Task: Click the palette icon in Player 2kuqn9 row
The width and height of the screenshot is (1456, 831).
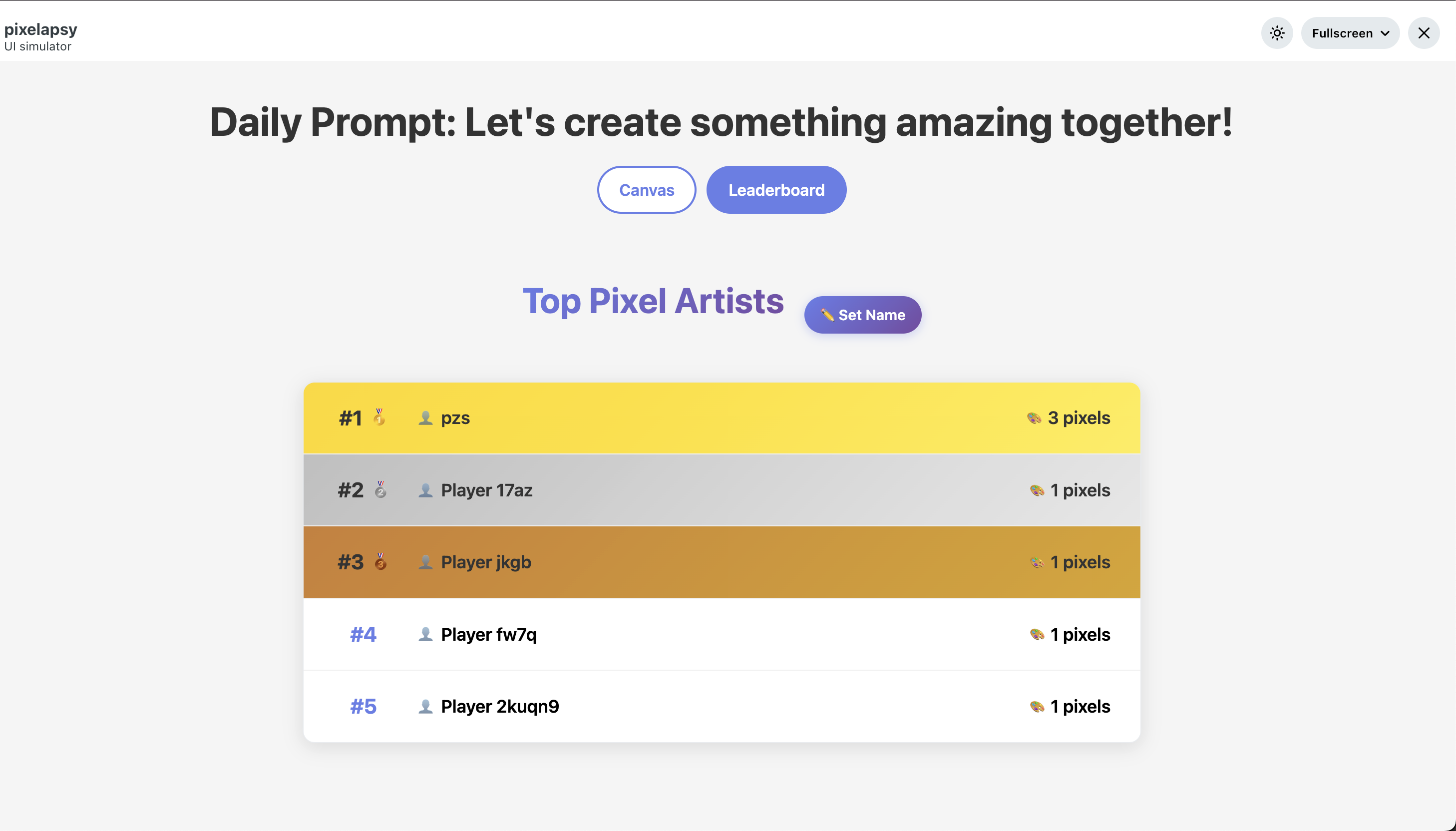Action: pyautogui.click(x=1037, y=707)
